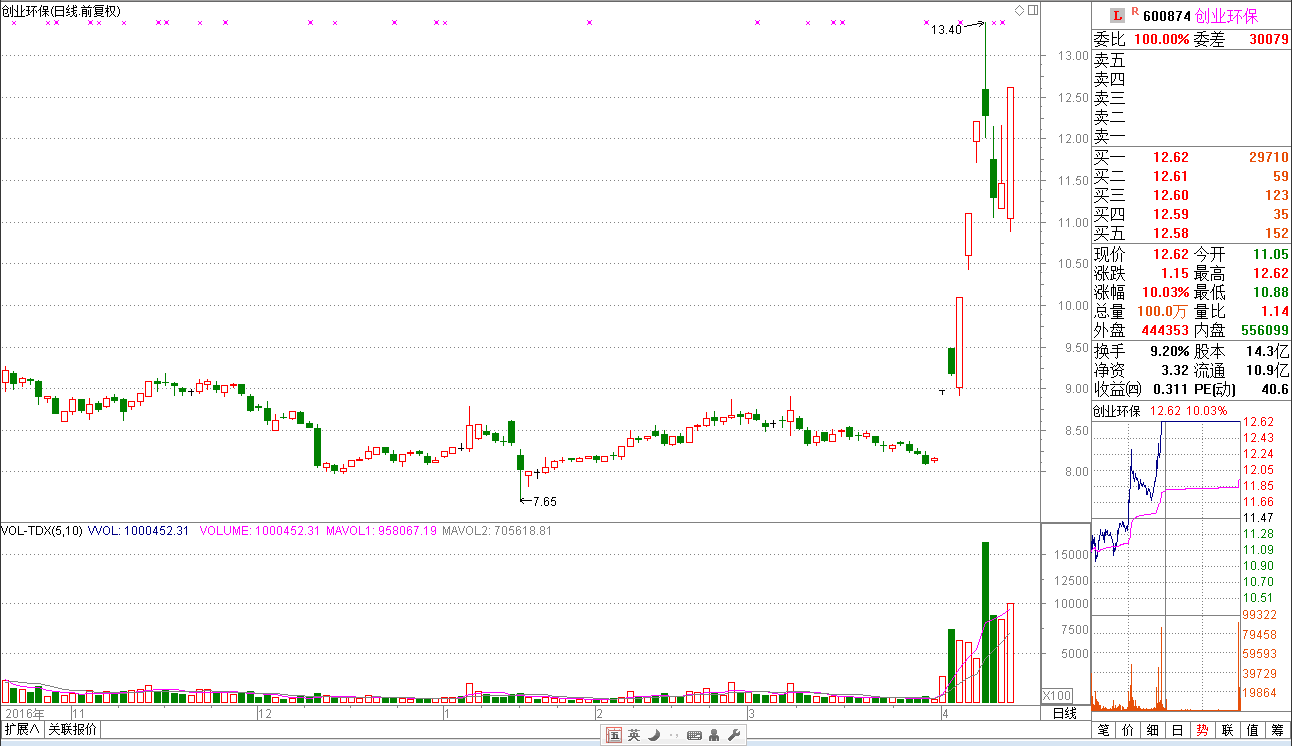Click the 内盘 value 556099
1292x746 pixels.
(x=1265, y=330)
